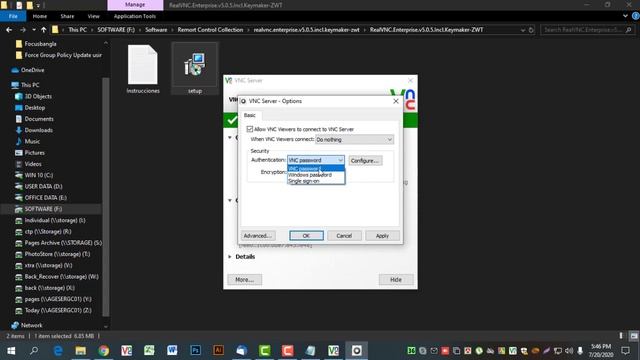
Task: Choose VNC password in the list
Action: (316, 169)
